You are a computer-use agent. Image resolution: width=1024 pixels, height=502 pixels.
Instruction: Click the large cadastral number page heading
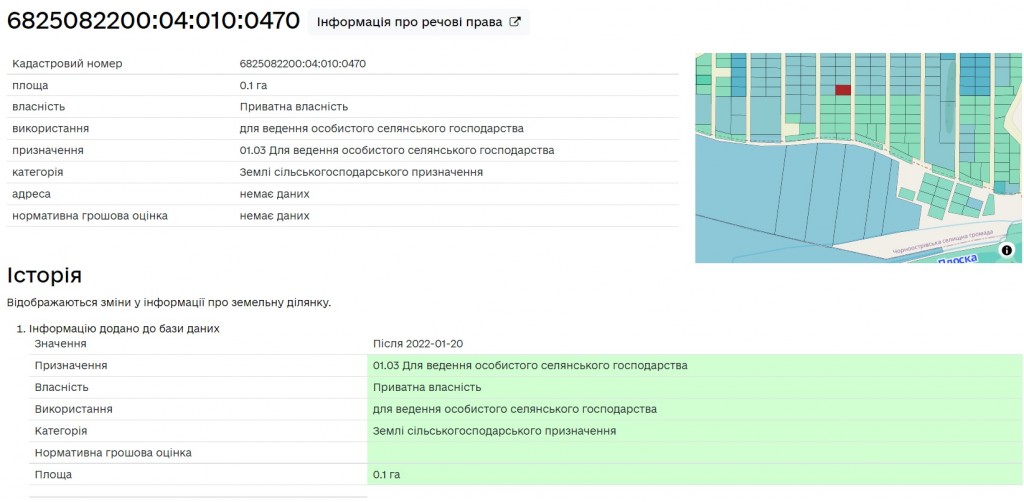point(153,21)
